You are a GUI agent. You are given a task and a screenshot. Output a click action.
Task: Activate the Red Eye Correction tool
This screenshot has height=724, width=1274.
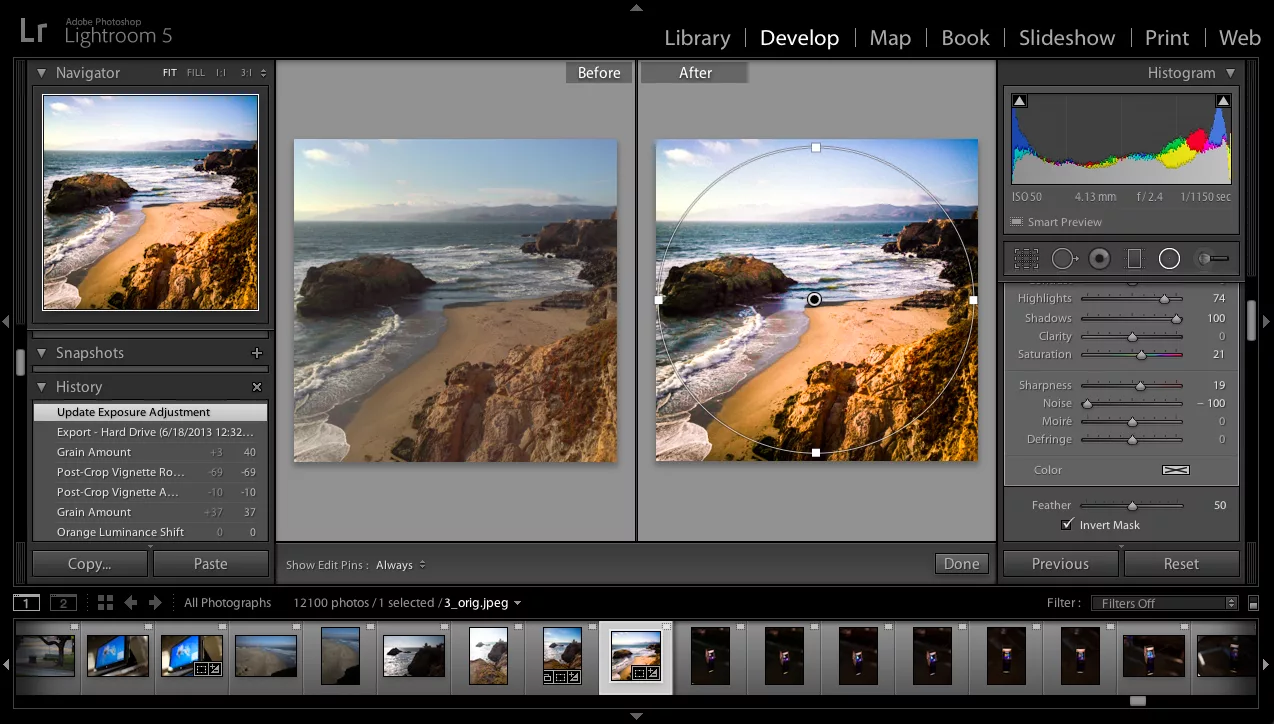[1099, 259]
